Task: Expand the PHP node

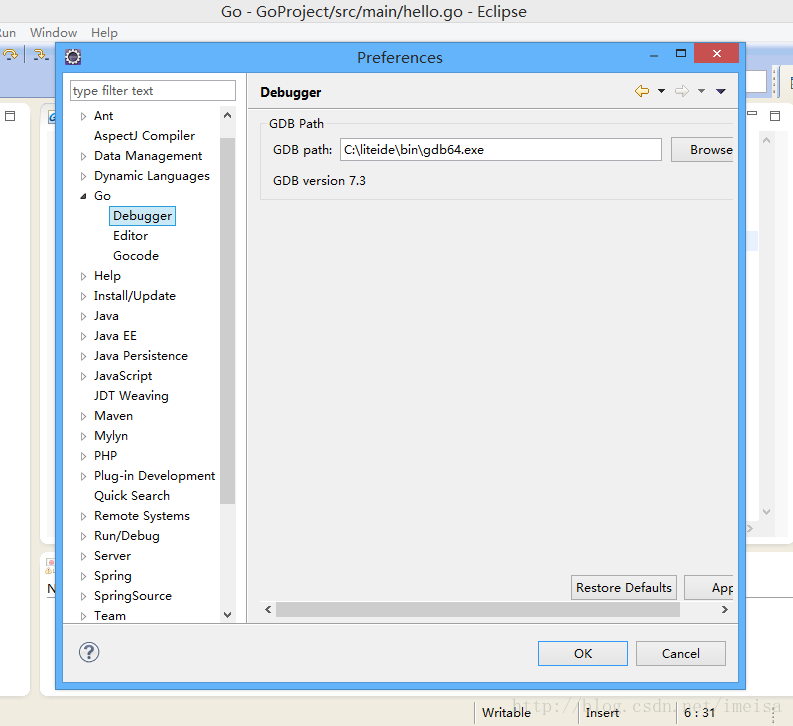Action: 83,456
